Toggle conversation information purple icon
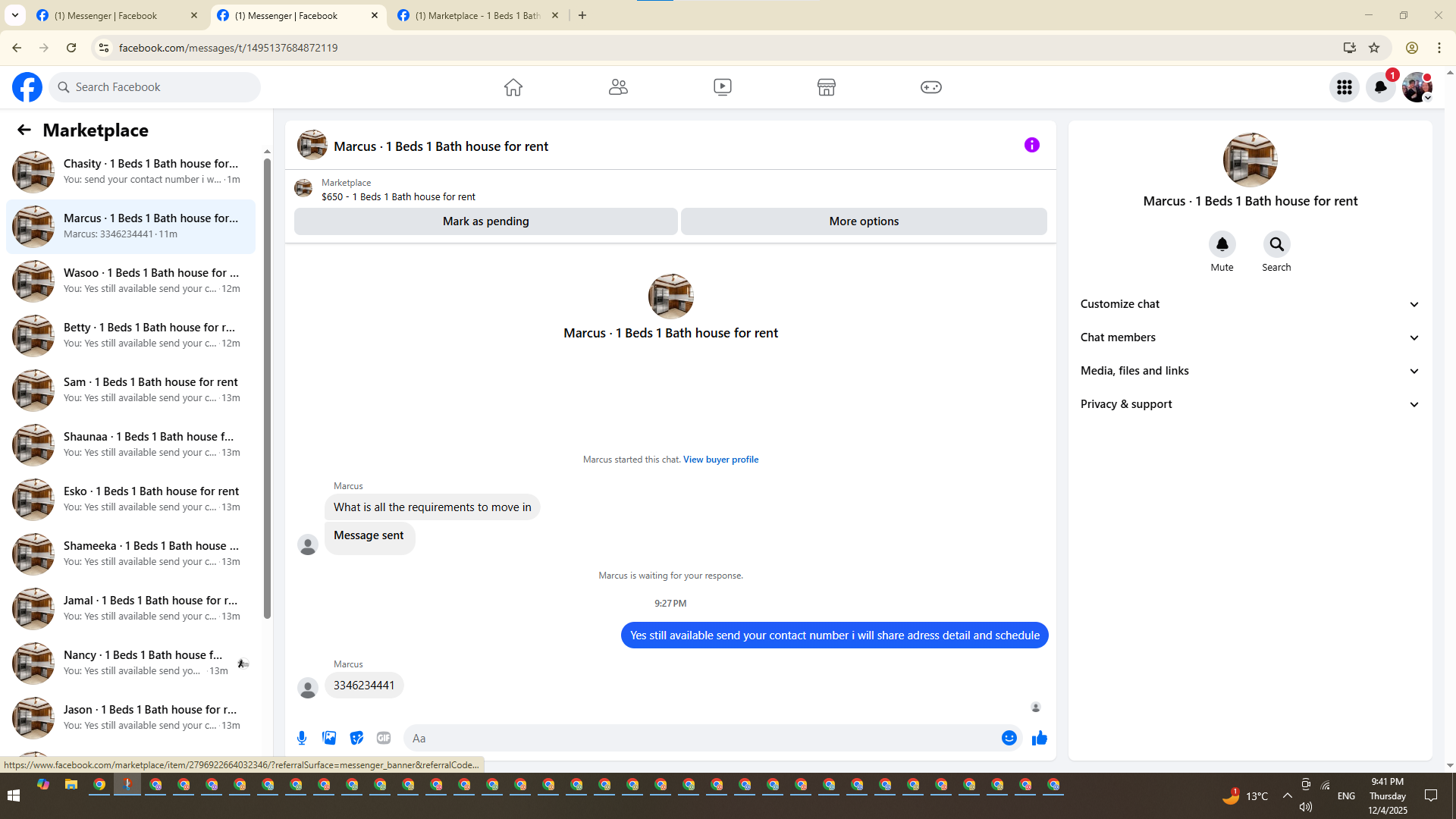 coord(1031,145)
